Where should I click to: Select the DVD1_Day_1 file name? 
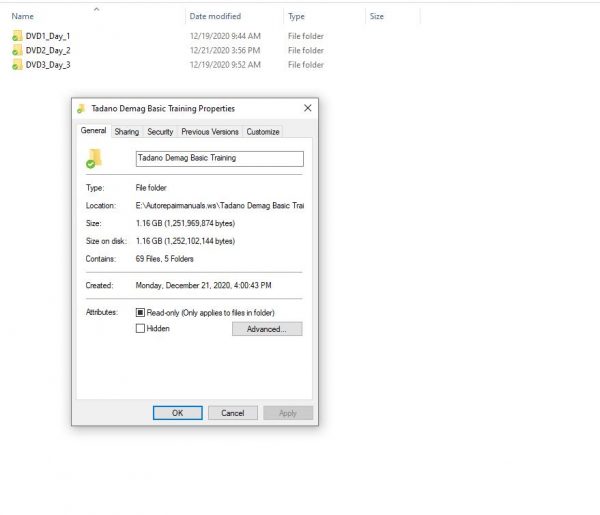click(x=48, y=36)
